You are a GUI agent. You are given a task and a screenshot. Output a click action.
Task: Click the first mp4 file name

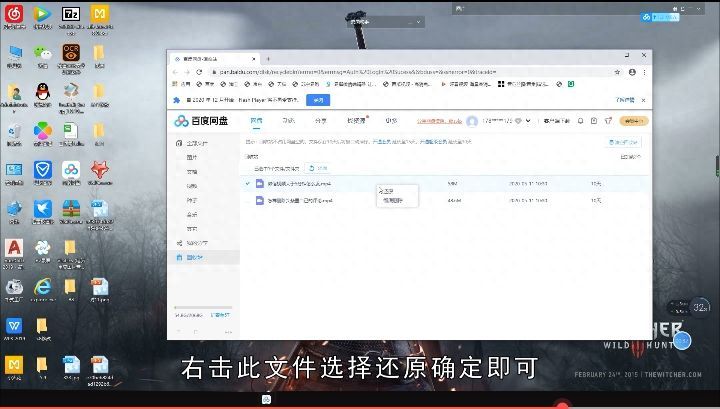[299, 184]
